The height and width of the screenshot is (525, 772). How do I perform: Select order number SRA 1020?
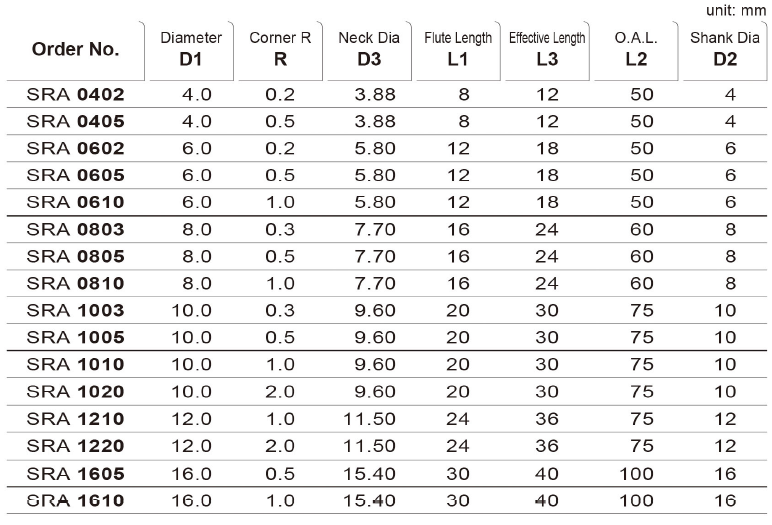75,392
